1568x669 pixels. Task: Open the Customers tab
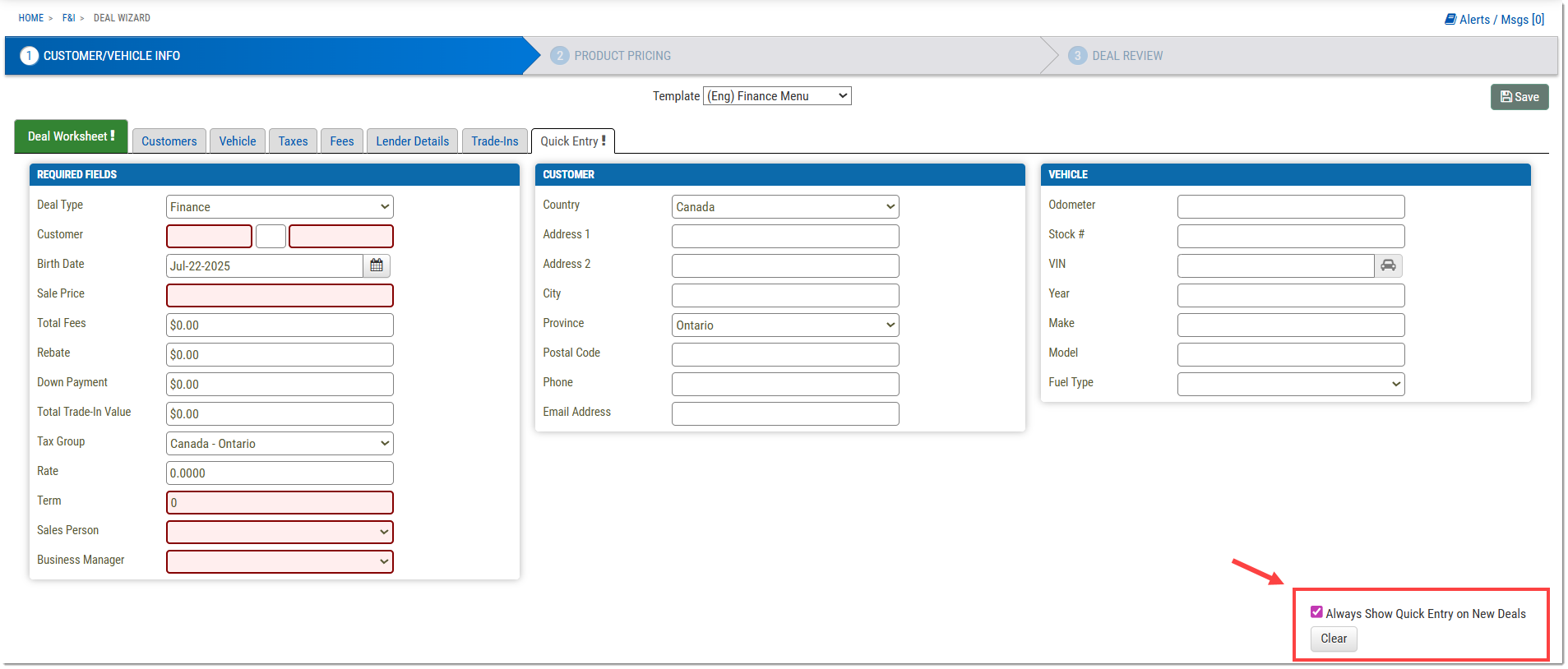point(169,141)
